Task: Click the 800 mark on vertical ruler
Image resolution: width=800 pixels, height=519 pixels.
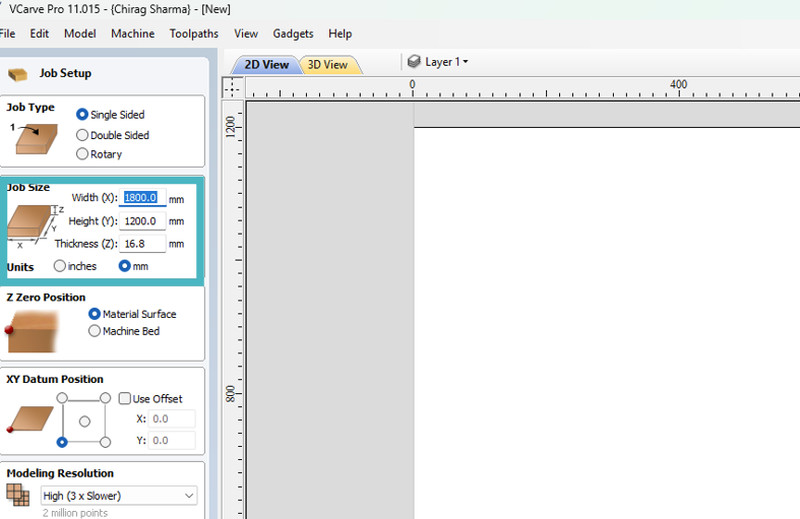Action: pos(231,393)
